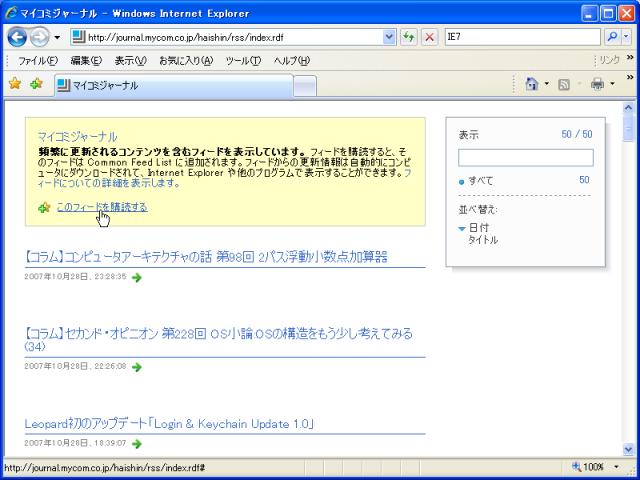Stop loading with the red X icon
This screenshot has height=480, width=640.
tap(429, 37)
